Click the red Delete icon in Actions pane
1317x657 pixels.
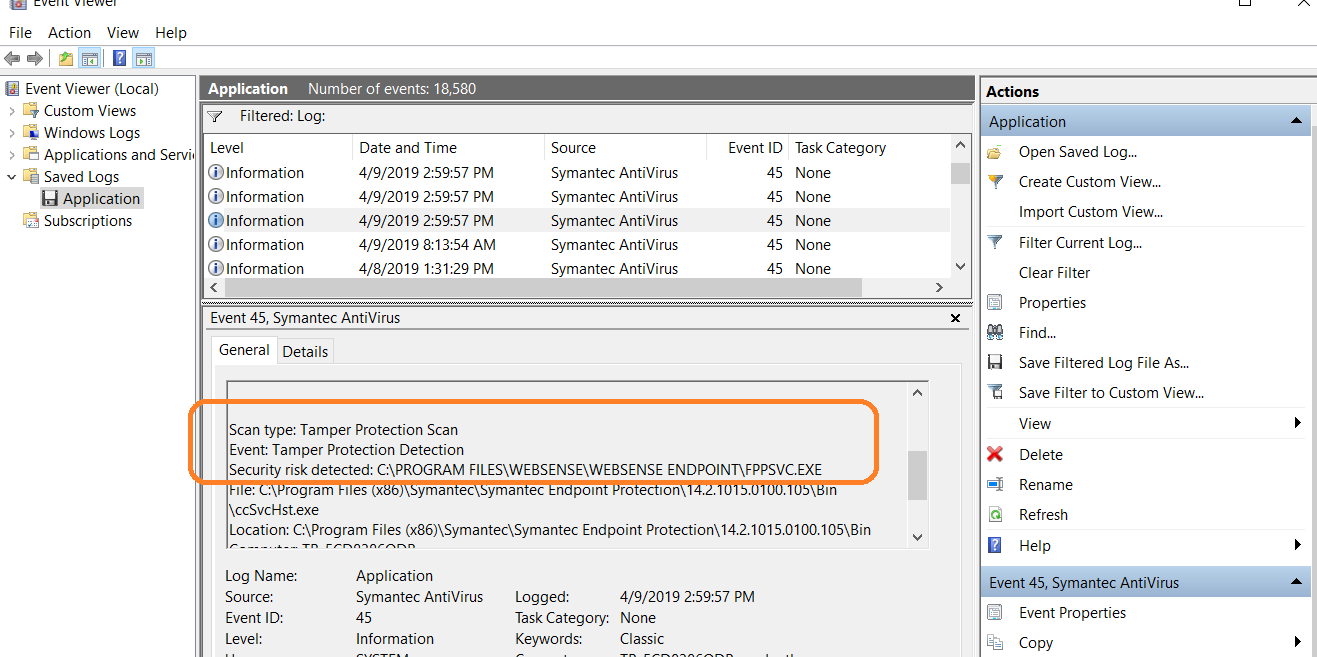pos(994,454)
